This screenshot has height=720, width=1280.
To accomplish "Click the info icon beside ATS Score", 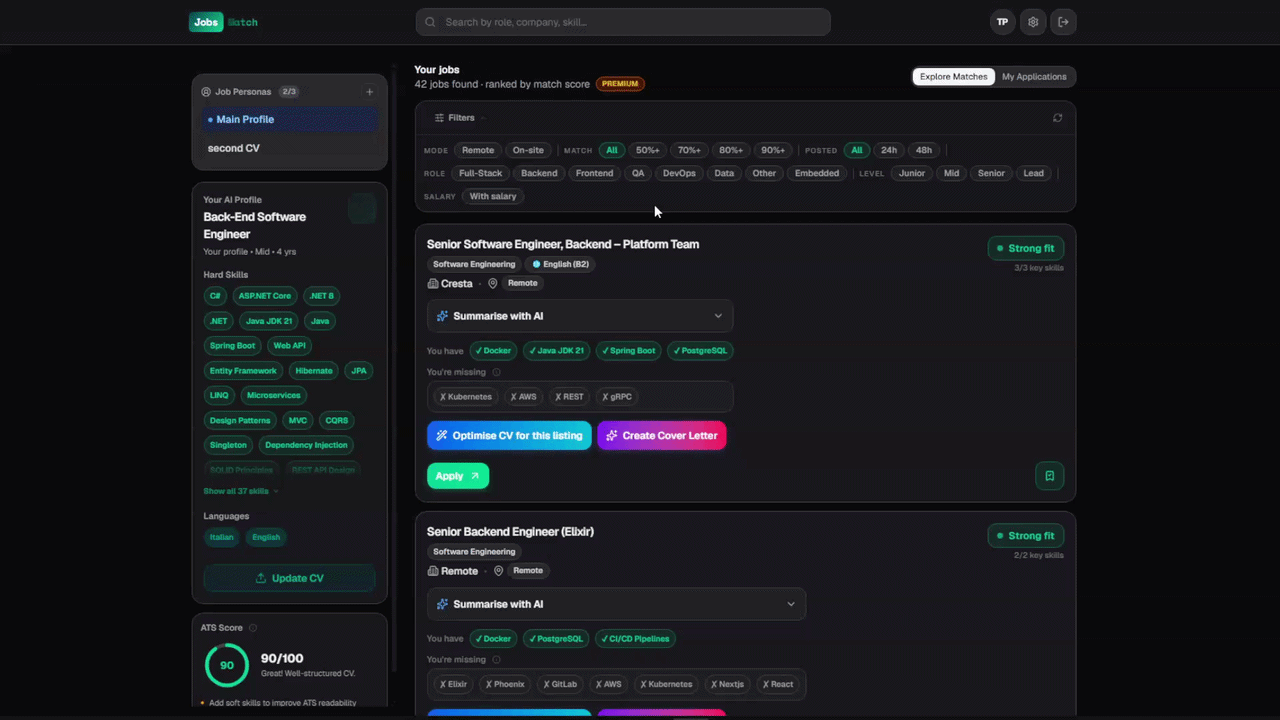I will tap(253, 628).
